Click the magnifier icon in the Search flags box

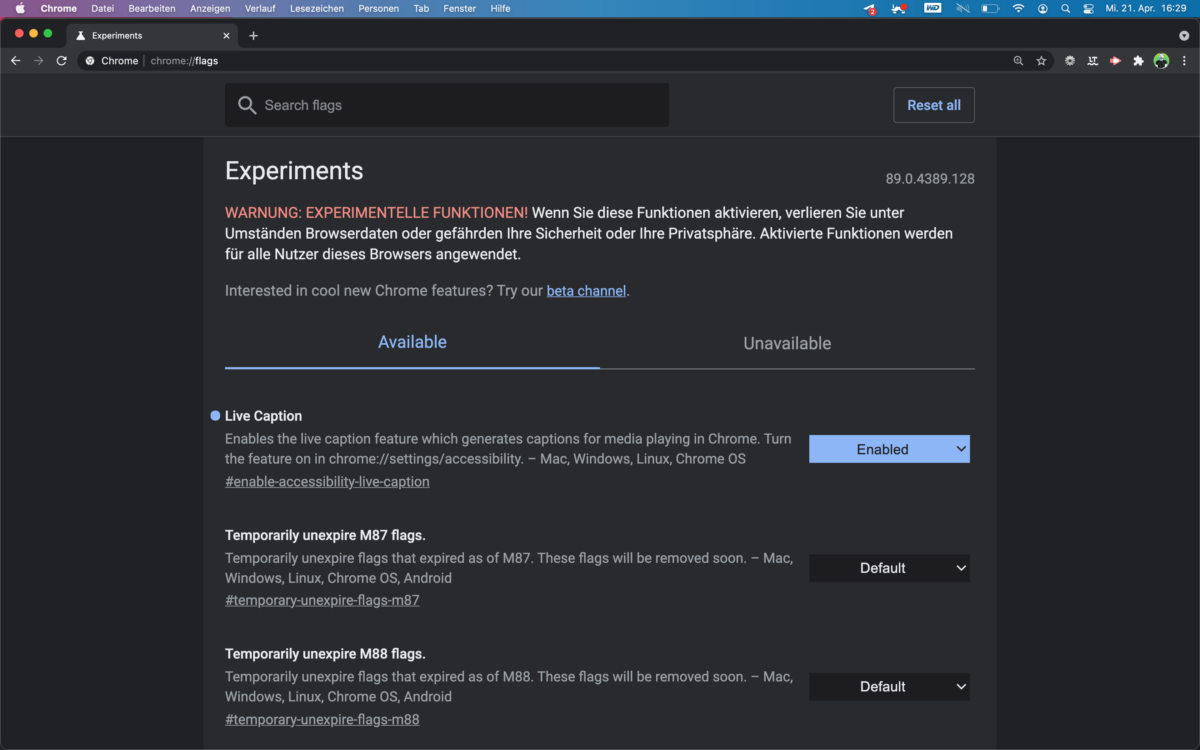pos(247,105)
